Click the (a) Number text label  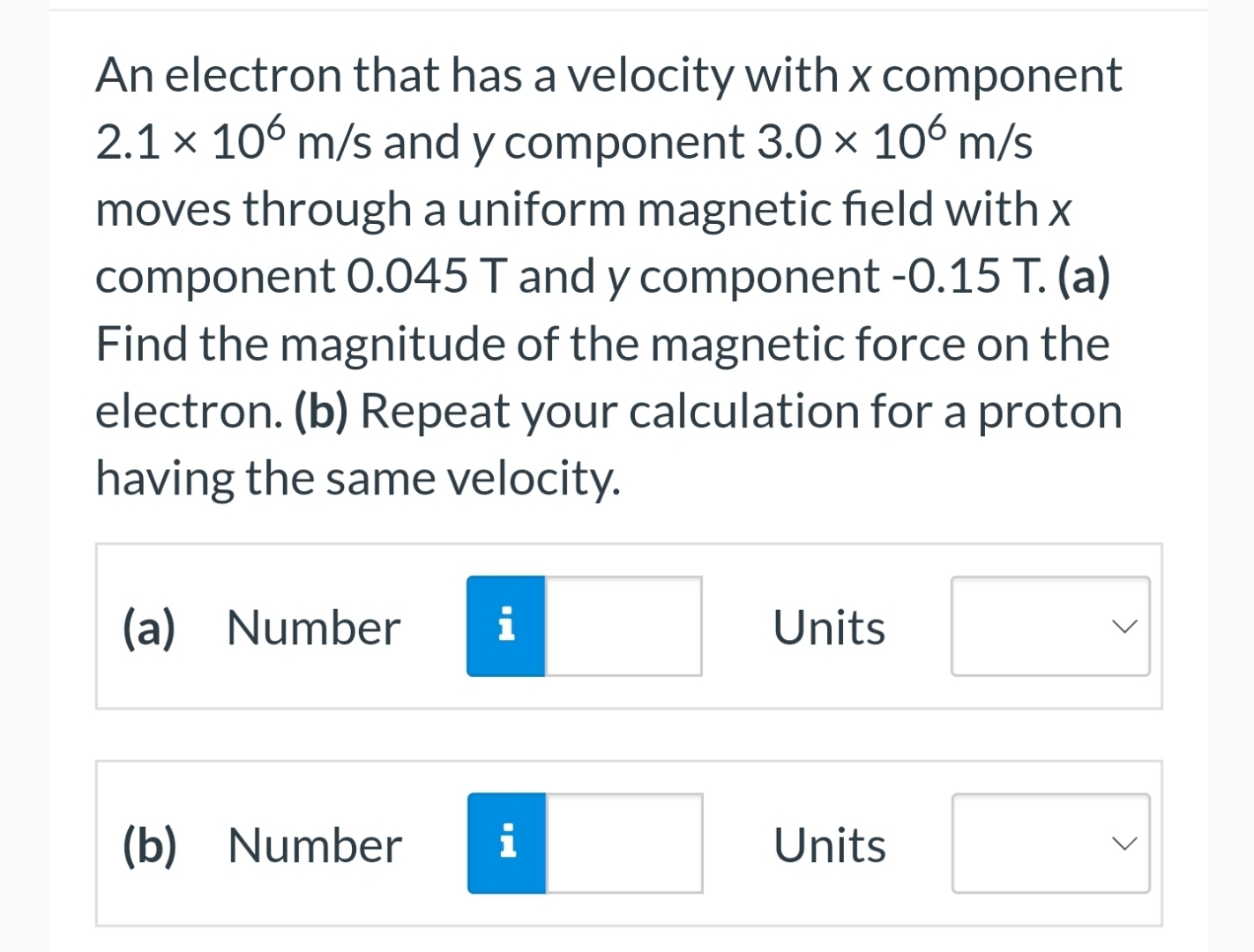[x=313, y=626]
